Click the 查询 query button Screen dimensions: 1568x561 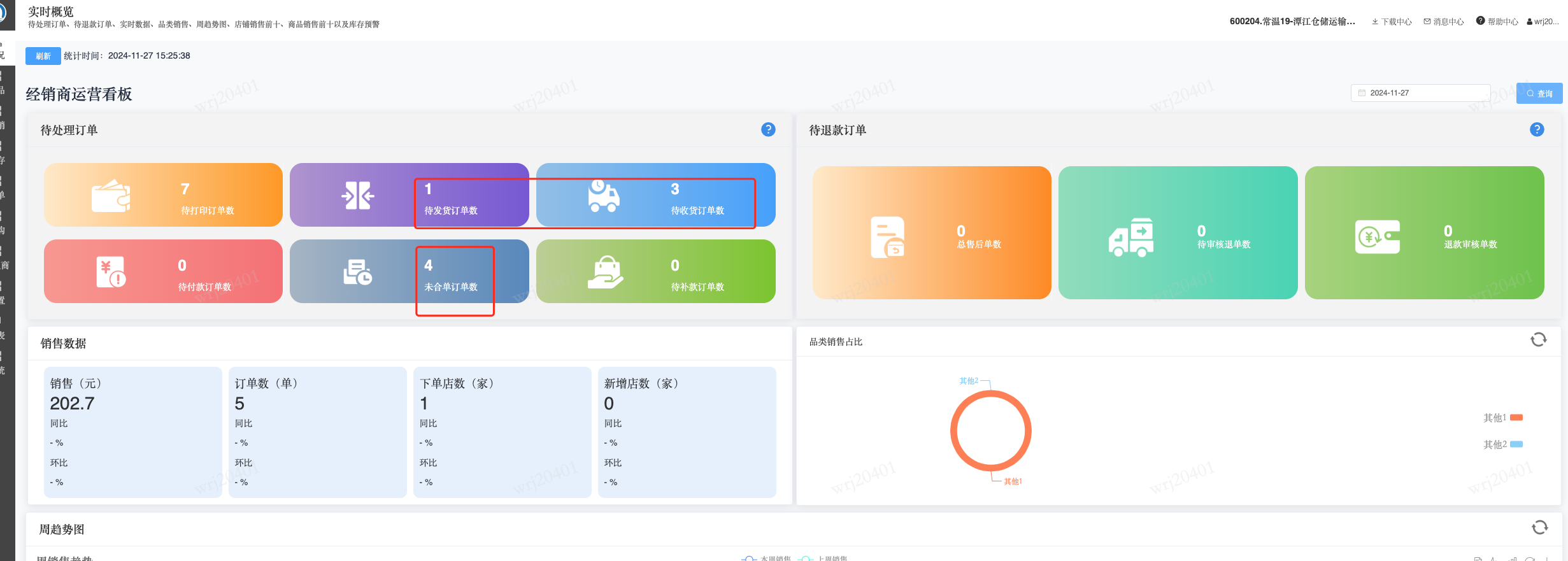[1539, 93]
